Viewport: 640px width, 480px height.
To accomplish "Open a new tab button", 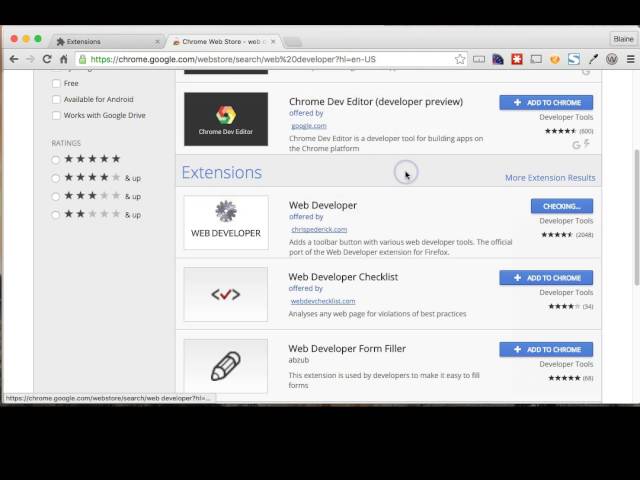I will point(293,42).
